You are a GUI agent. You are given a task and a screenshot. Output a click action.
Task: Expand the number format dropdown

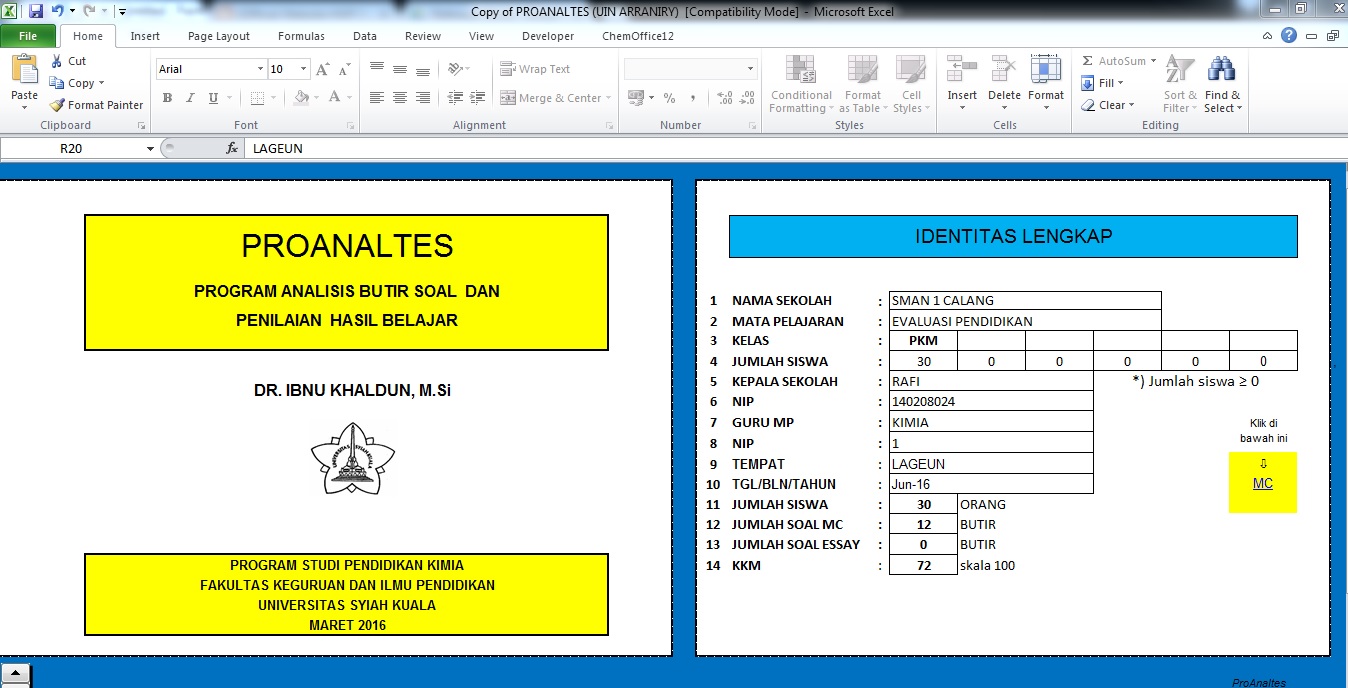tap(750, 69)
